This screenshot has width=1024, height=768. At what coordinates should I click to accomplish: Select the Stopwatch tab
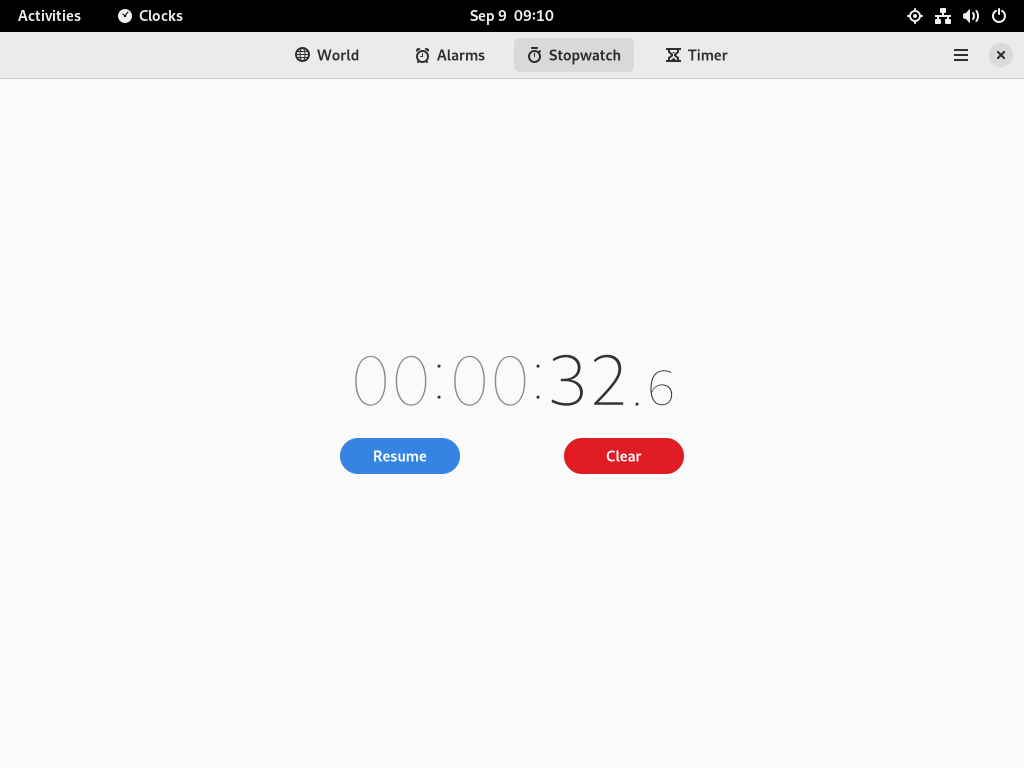[x=573, y=55]
